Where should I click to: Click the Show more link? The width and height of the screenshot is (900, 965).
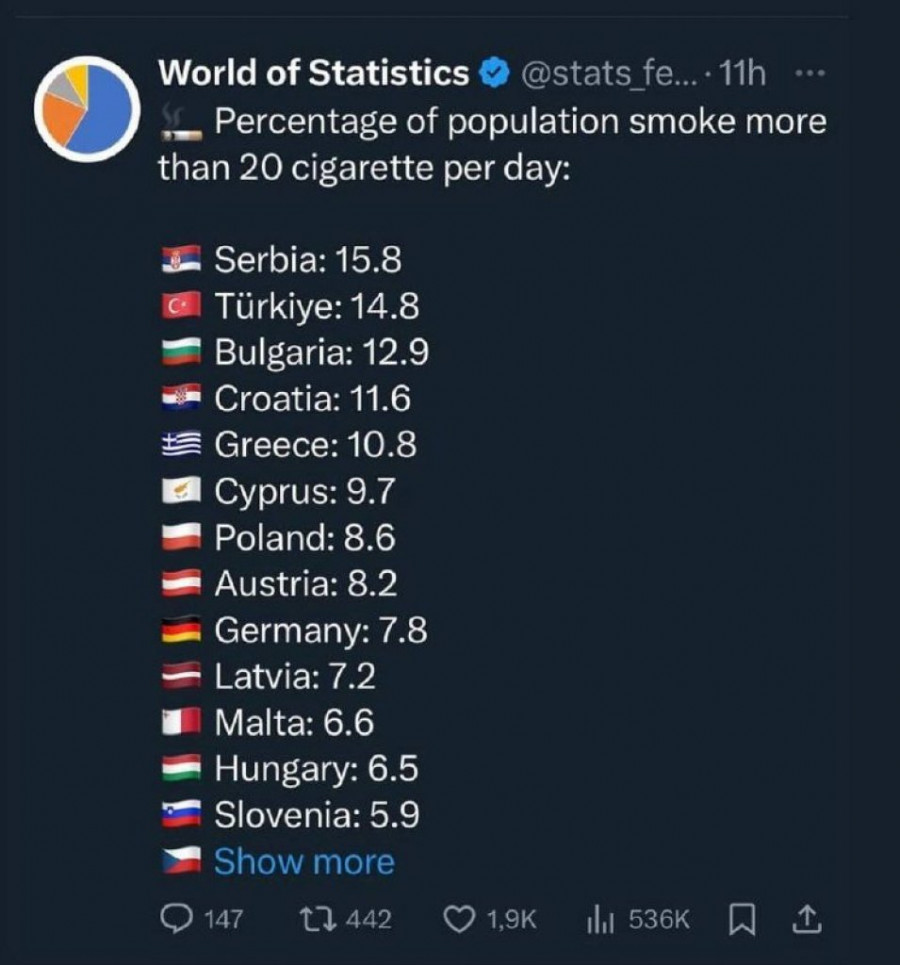coord(304,862)
